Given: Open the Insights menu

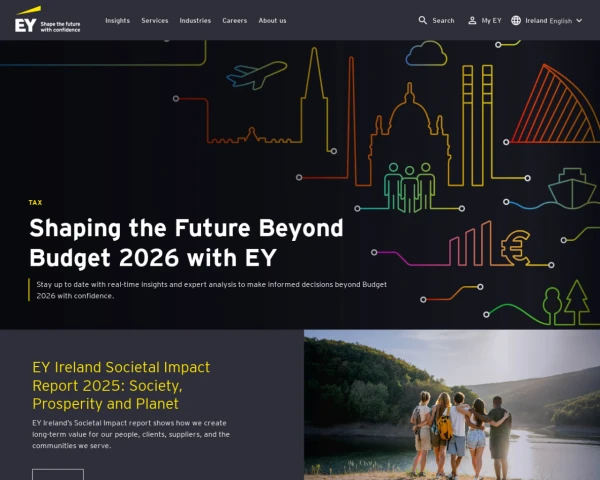Looking at the screenshot, I should (x=117, y=21).
